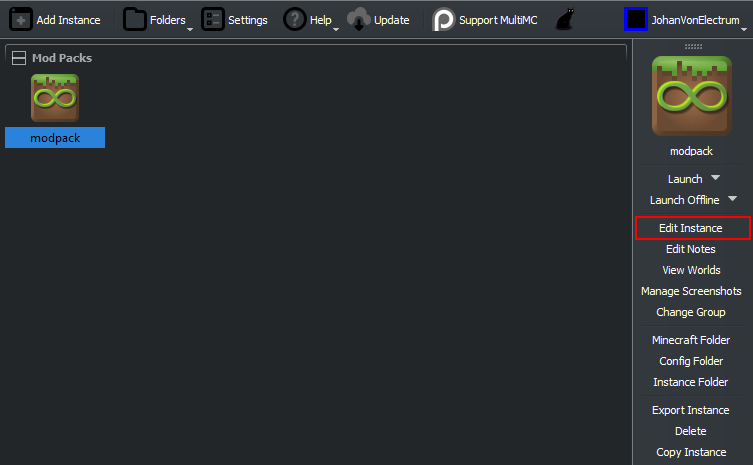The height and width of the screenshot is (465, 753).
Task: Select the highlighted modpack name label
Action: tap(55, 138)
